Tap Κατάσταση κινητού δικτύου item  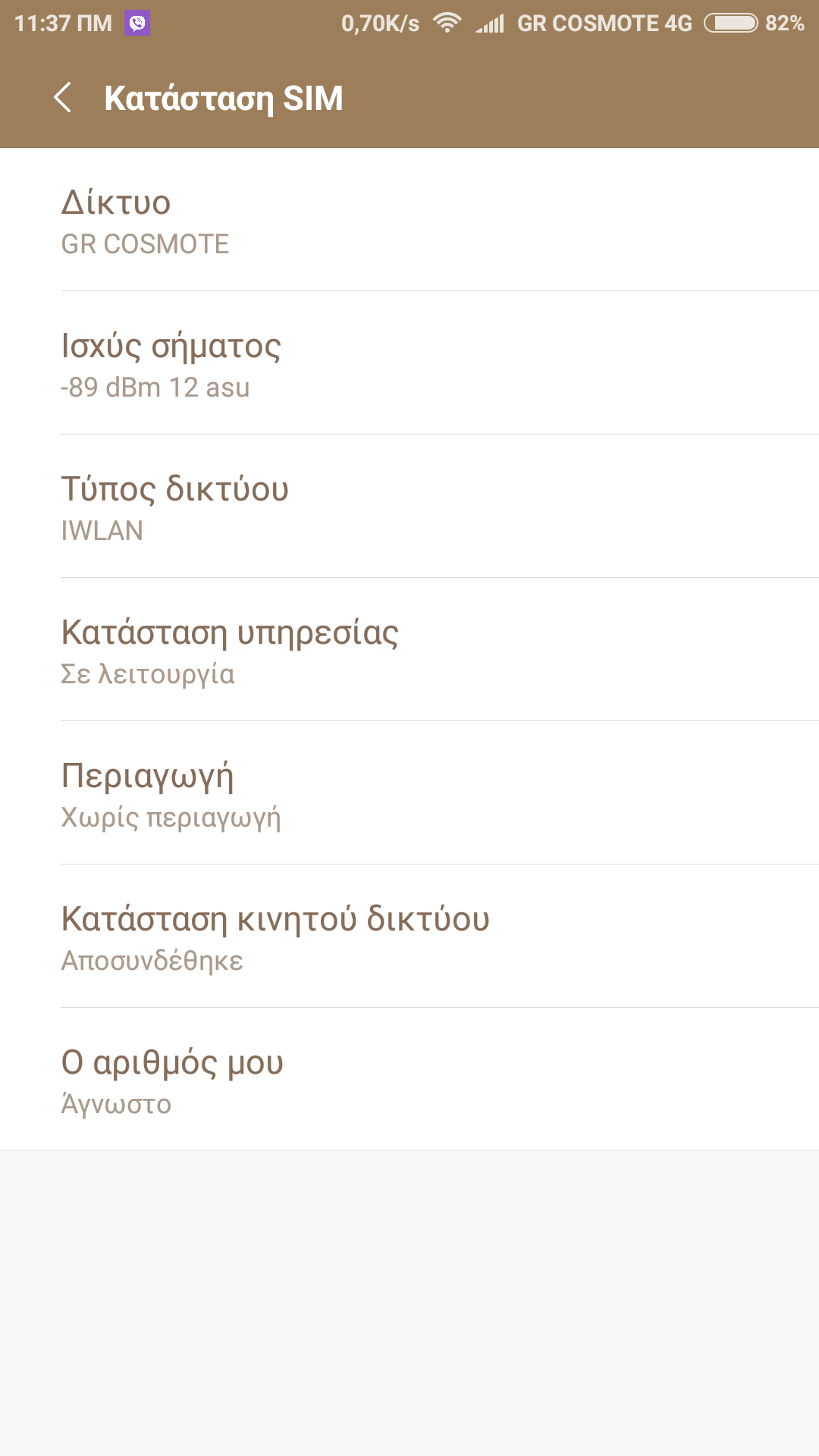(x=409, y=937)
